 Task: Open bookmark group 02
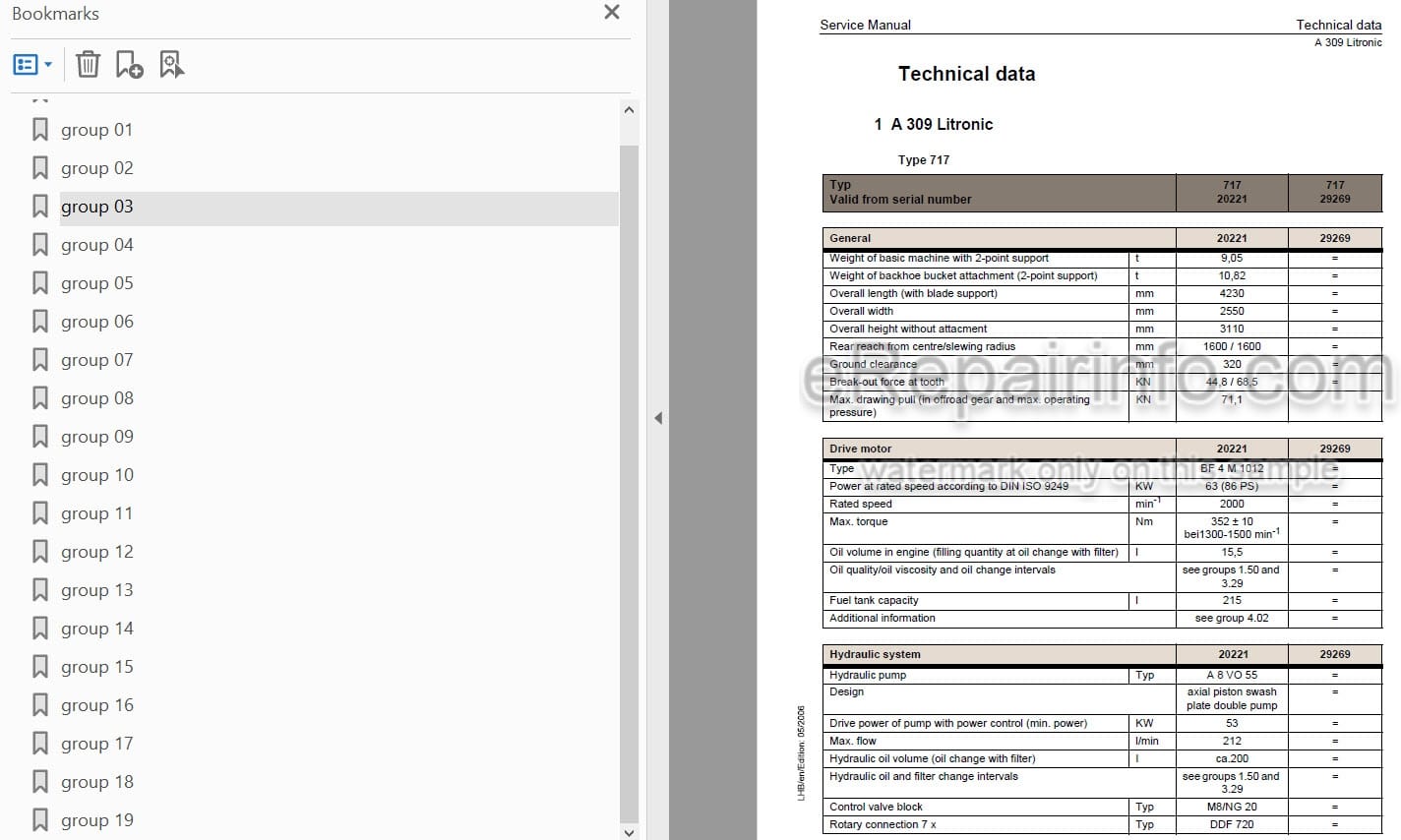click(x=96, y=168)
